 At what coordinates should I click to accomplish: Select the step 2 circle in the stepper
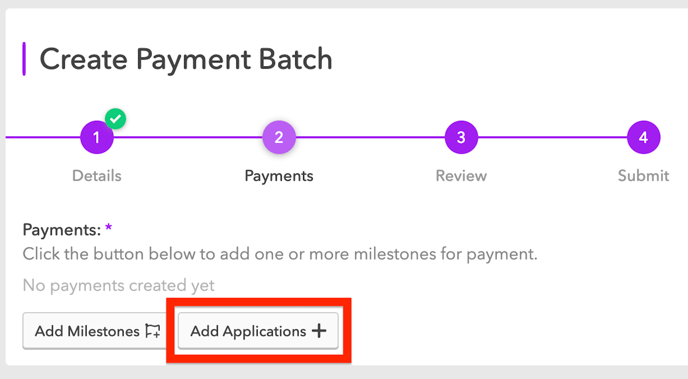pos(279,137)
